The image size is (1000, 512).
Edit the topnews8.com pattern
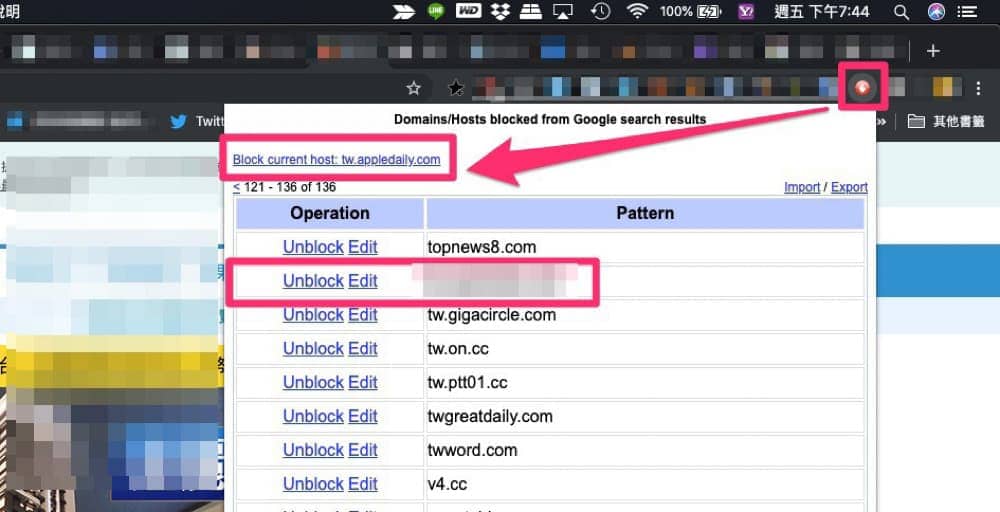click(x=363, y=247)
